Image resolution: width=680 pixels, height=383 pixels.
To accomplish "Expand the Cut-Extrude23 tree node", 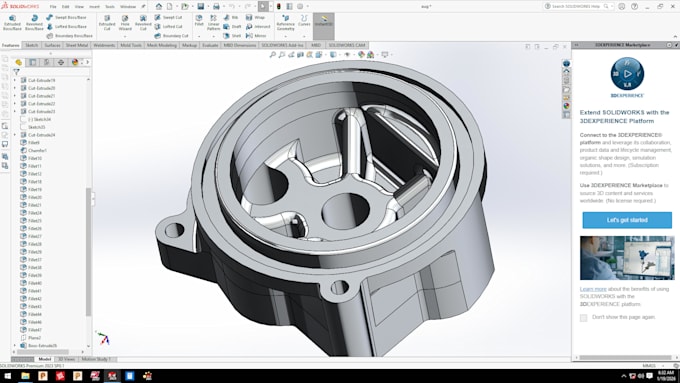I will 15,111.
